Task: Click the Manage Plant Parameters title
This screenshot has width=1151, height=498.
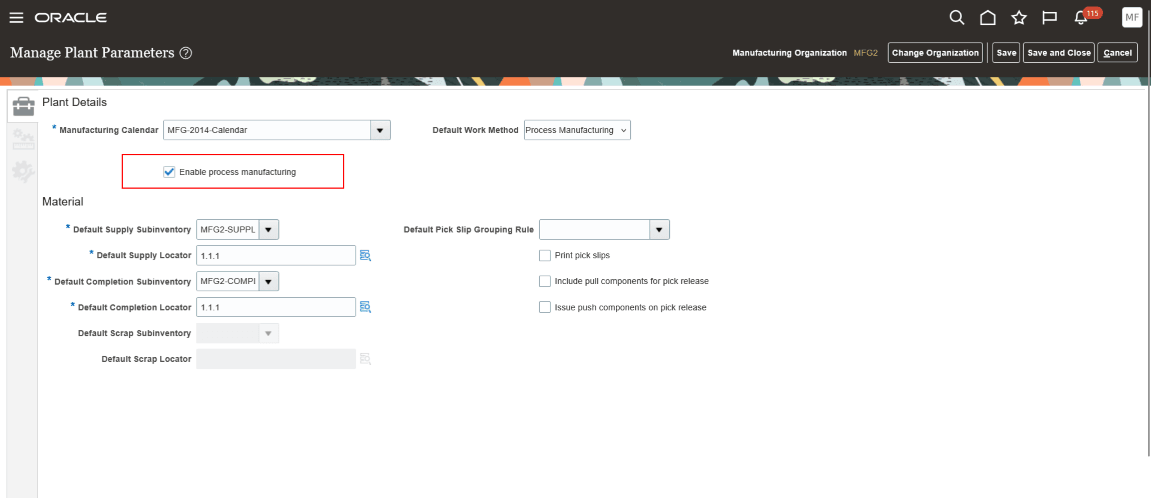Action: pyautogui.click(x=92, y=53)
